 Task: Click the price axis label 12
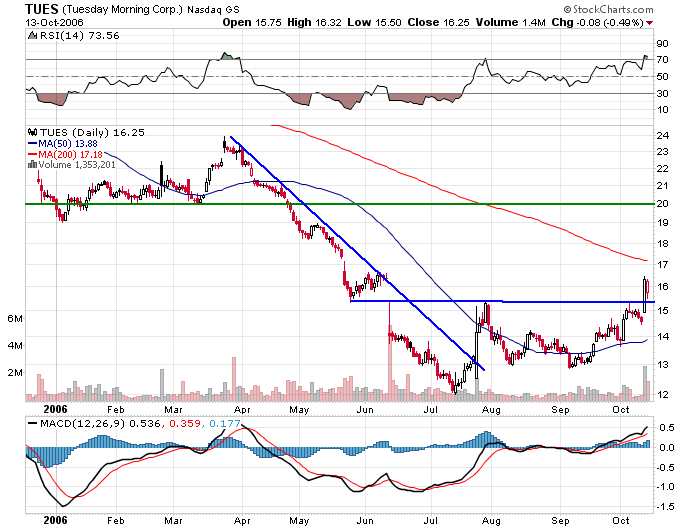pos(662,395)
